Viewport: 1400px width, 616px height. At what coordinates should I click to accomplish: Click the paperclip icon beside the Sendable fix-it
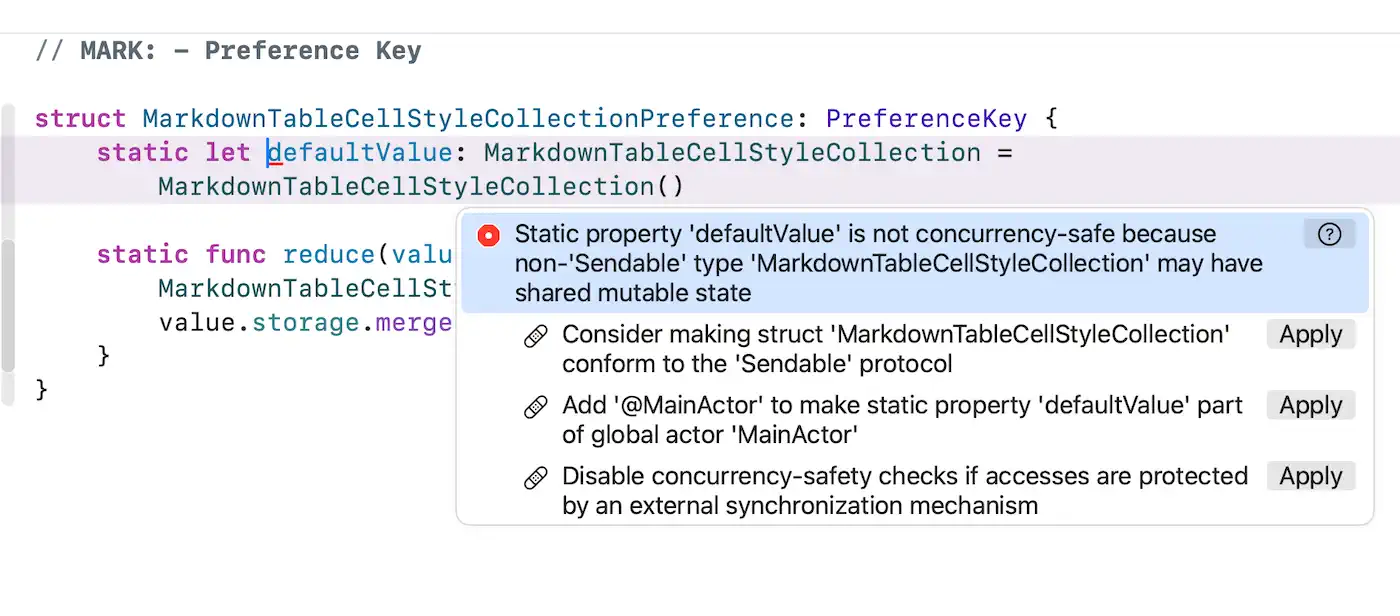pyautogui.click(x=535, y=335)
